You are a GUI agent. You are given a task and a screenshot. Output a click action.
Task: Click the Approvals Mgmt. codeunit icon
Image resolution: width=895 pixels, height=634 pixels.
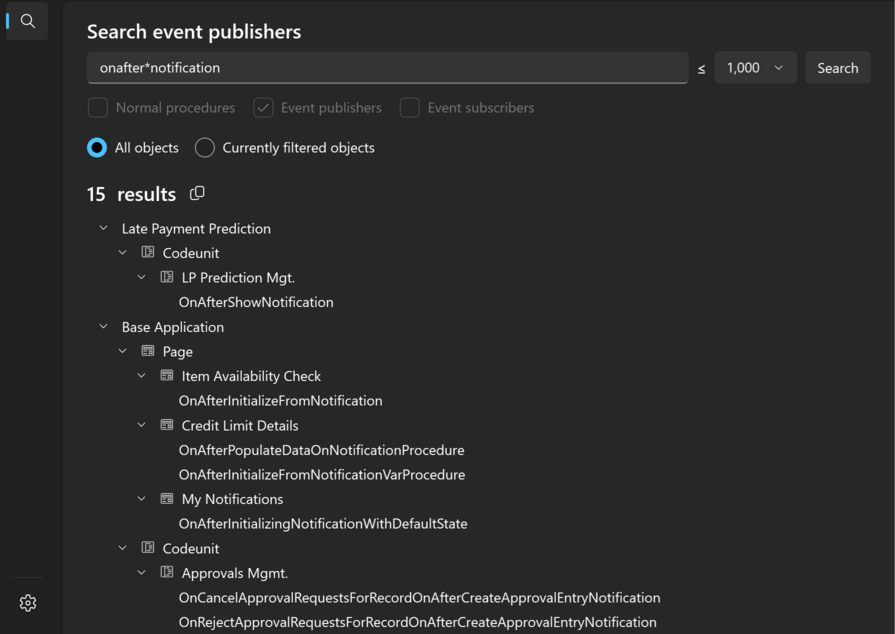pyautogui.click(x=167, y=572)
